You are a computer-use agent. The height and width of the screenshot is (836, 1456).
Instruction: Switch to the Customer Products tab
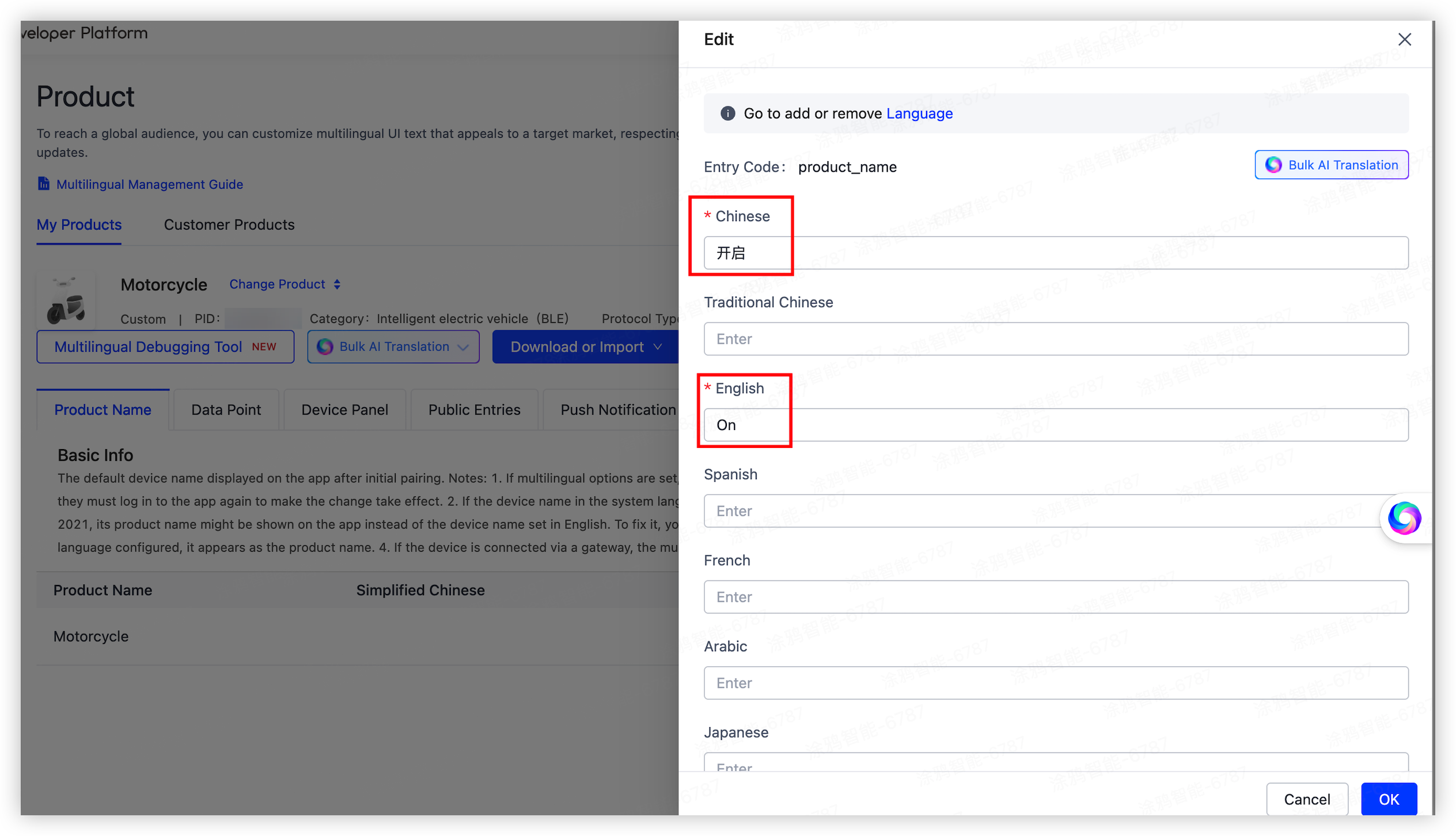point(229,225)
